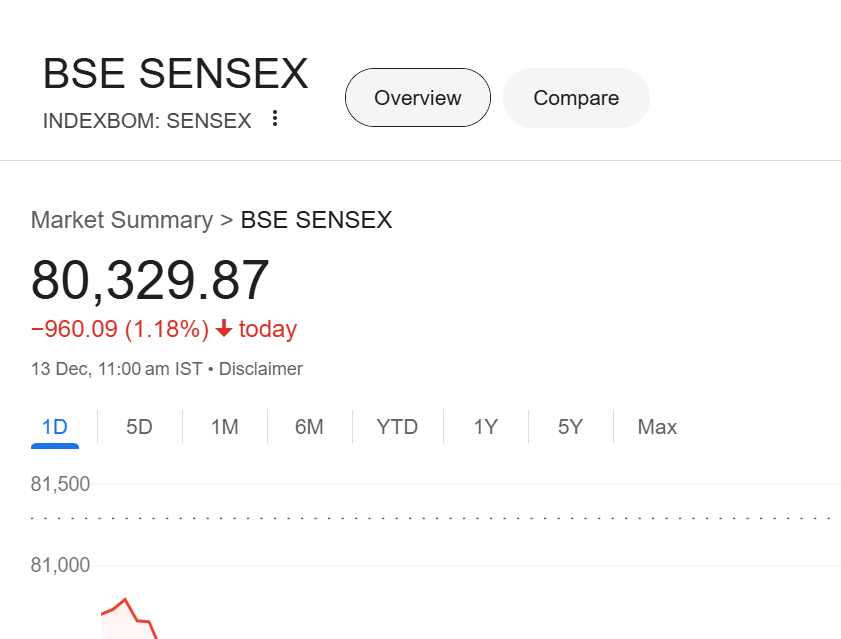Viewport: 841px width, 639px height.
Task: Switch to the 5D chart view
Action: coord(139,426)
